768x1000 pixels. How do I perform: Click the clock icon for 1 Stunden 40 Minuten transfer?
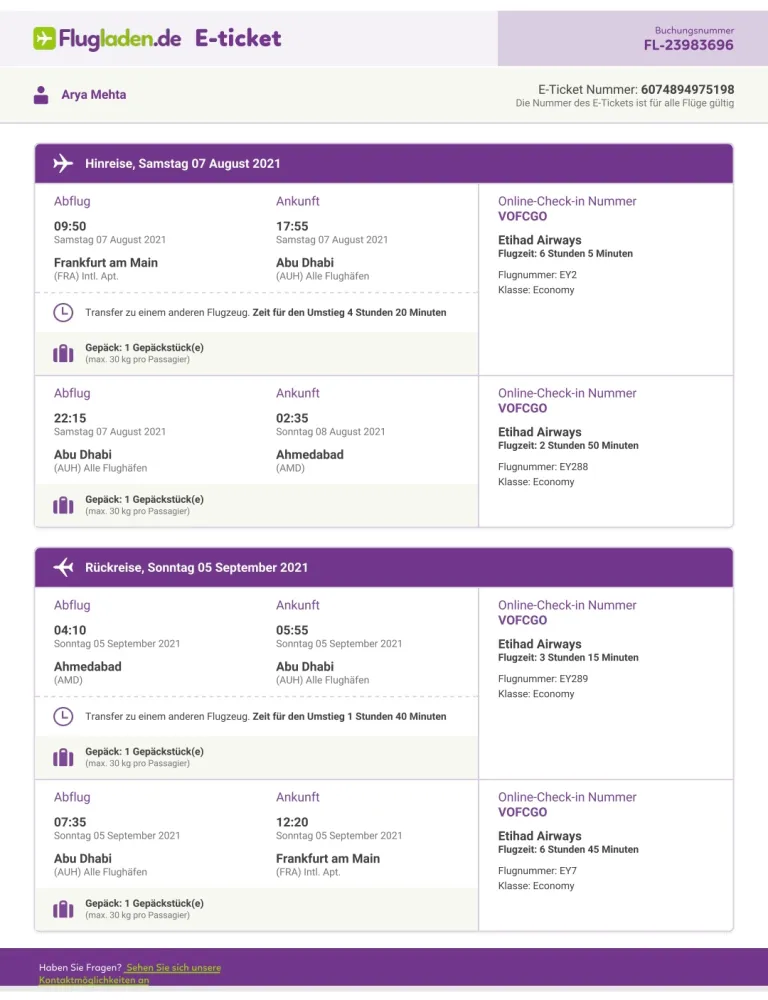pyautogui.click(x=63, y=716)
